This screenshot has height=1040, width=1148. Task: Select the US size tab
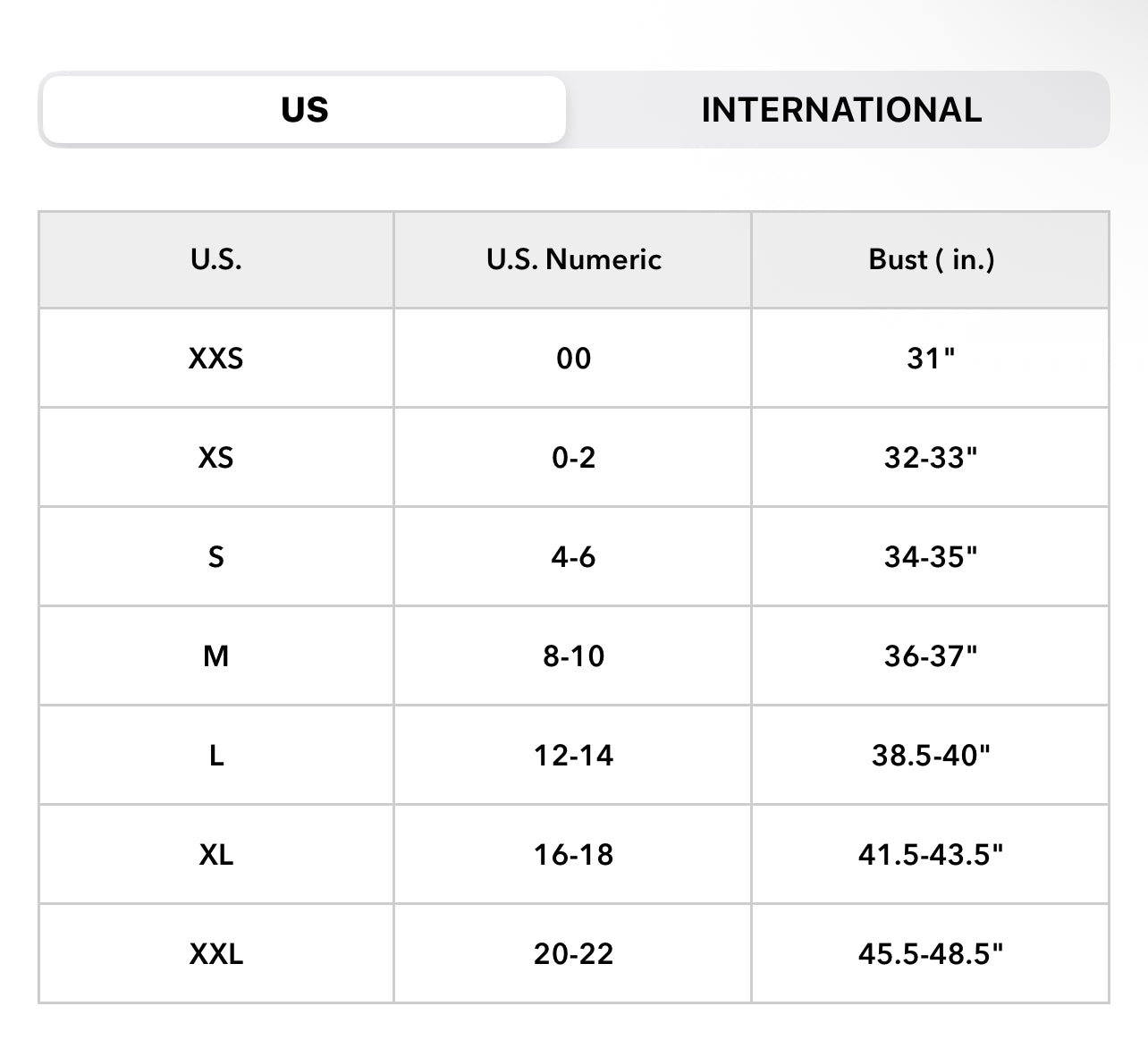(304, 110)
